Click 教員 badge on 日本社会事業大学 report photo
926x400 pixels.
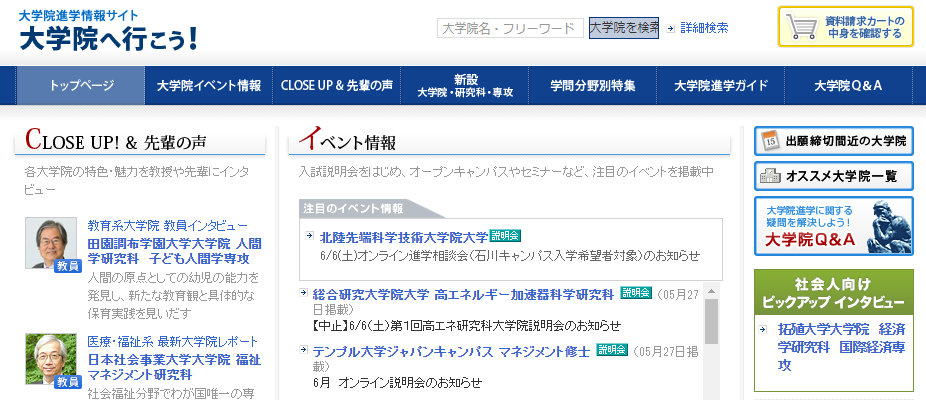pyautogui.click(x=68, y=382)
